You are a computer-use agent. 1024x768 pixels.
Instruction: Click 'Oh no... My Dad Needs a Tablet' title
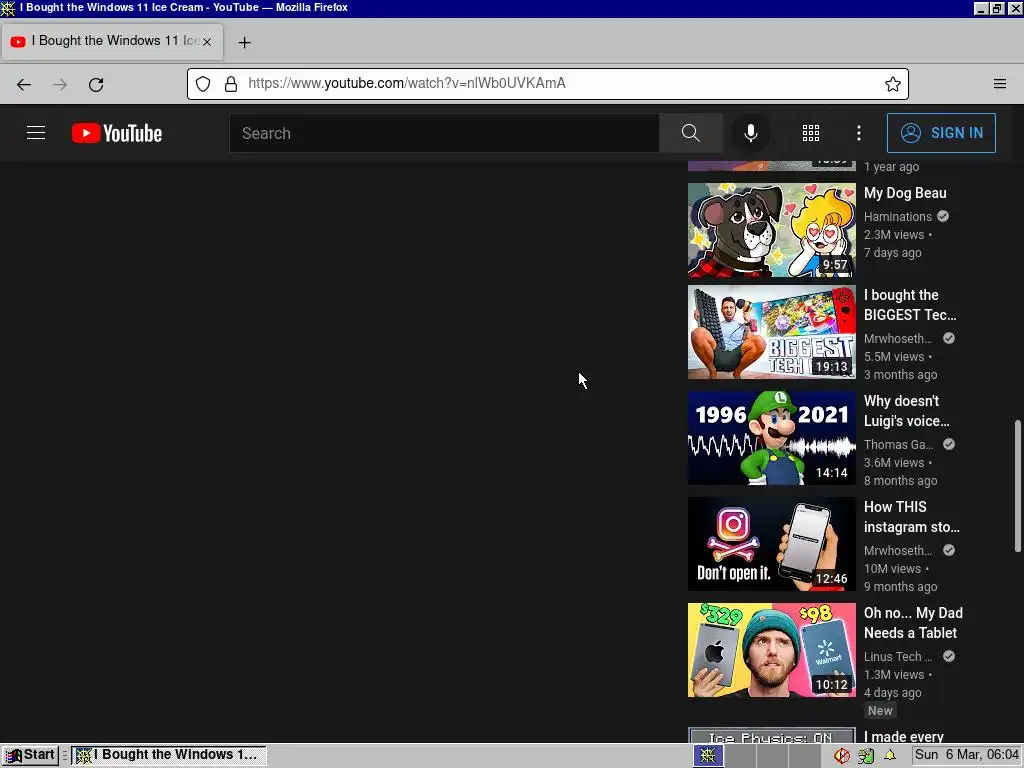tap(913, 623)
